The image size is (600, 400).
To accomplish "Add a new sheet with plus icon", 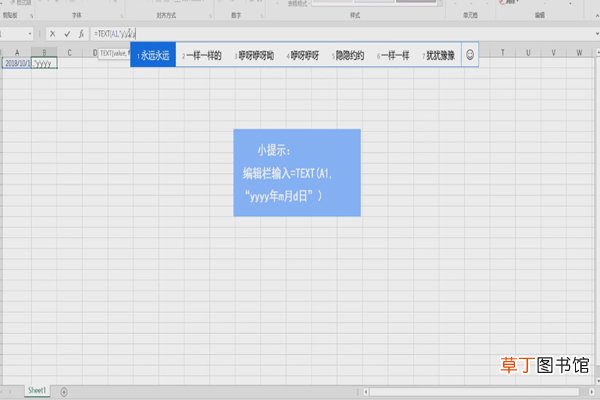I will pos(64,392).
